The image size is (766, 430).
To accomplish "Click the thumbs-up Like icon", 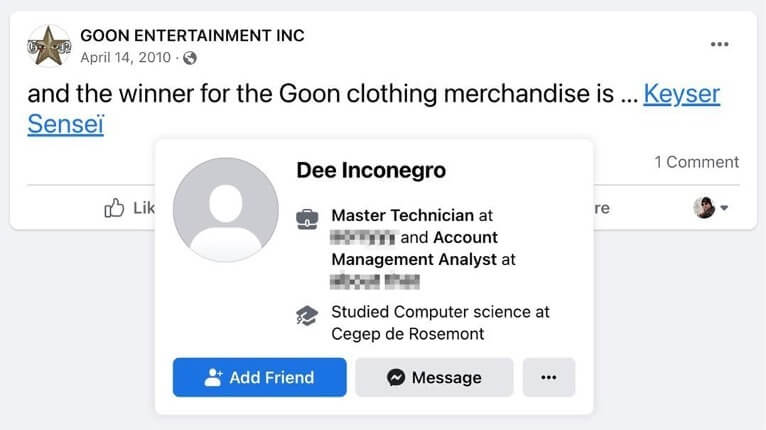I will (114, 208).
